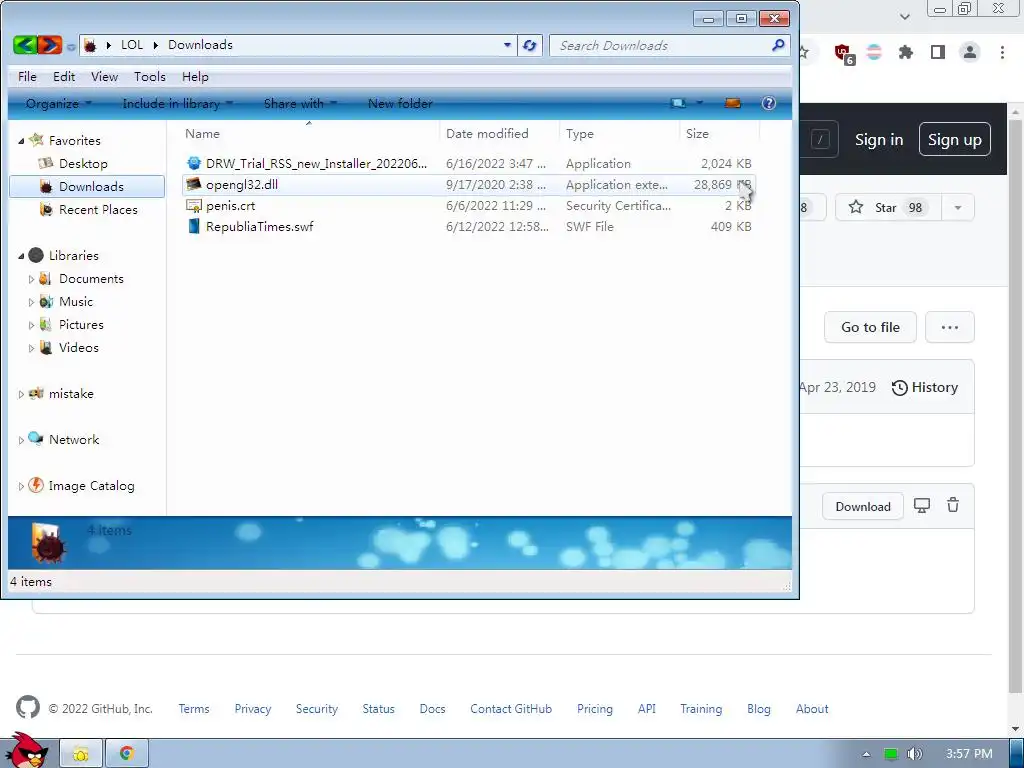This screenshot has width=1024, height=768.
Task: Select DRW_Trial_RSS_new_Installer application file icon
Action: pyautogui.click(x=193, y=163)
